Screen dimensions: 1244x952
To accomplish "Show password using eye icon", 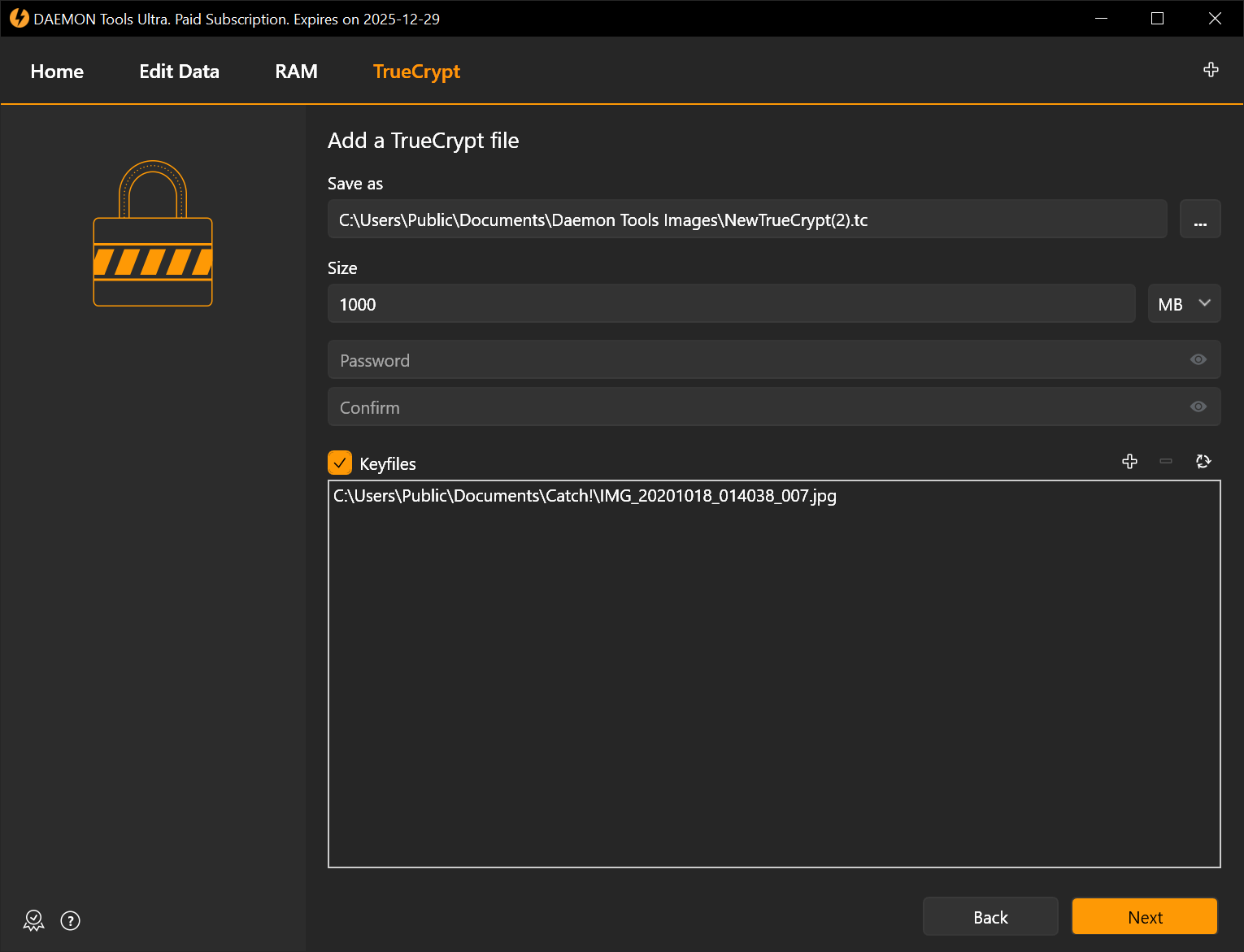I will click(1198, 359).
